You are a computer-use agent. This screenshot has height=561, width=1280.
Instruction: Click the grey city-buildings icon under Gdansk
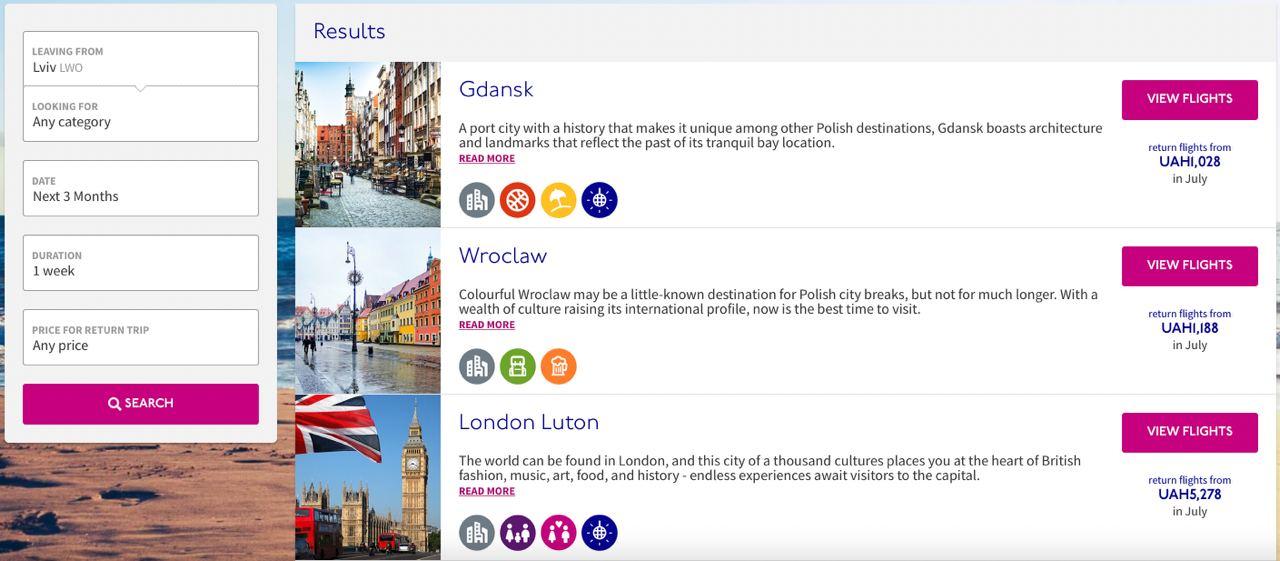pyautogui.click(x=477, y=200)
